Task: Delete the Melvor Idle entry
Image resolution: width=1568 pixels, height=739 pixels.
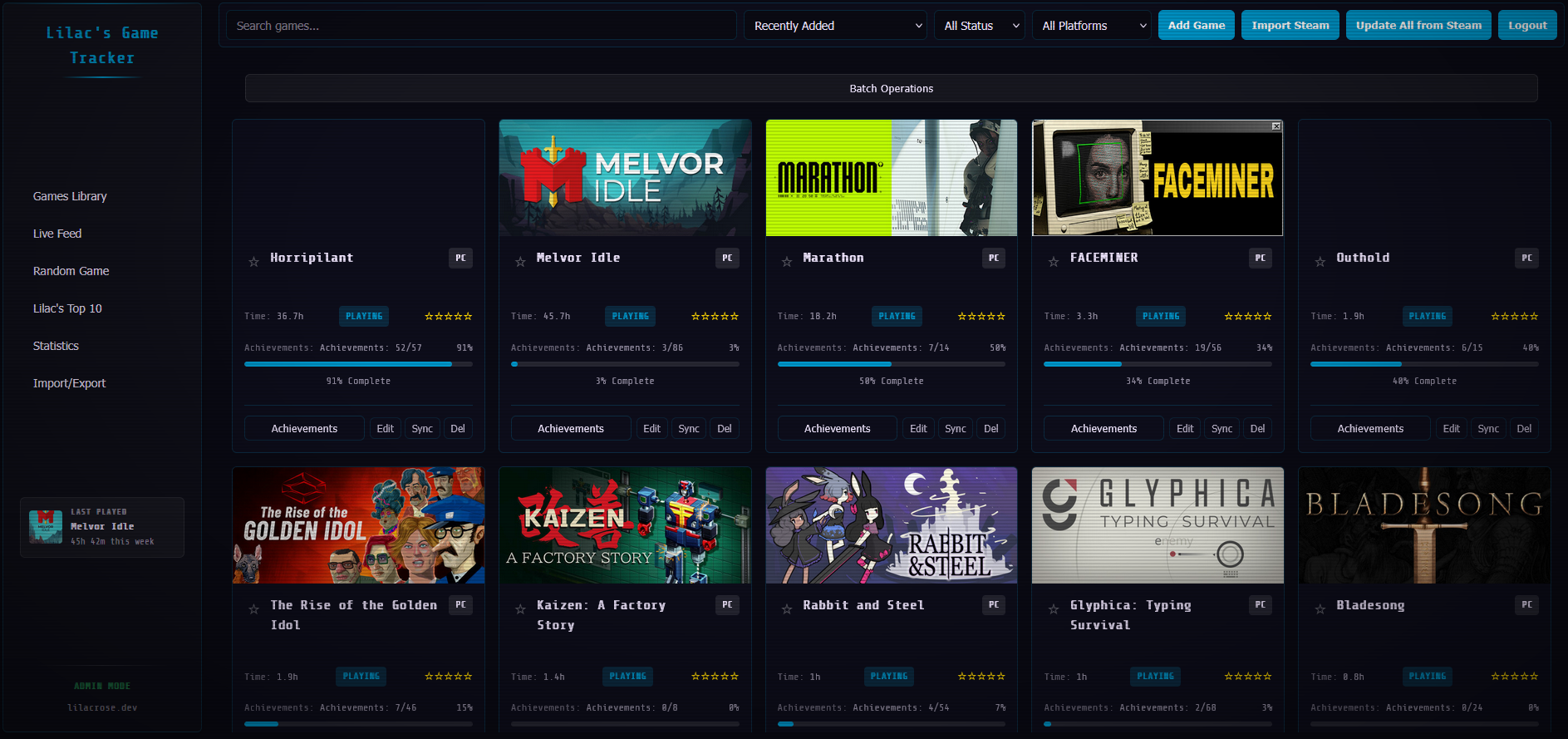Action: coord(725,428)
